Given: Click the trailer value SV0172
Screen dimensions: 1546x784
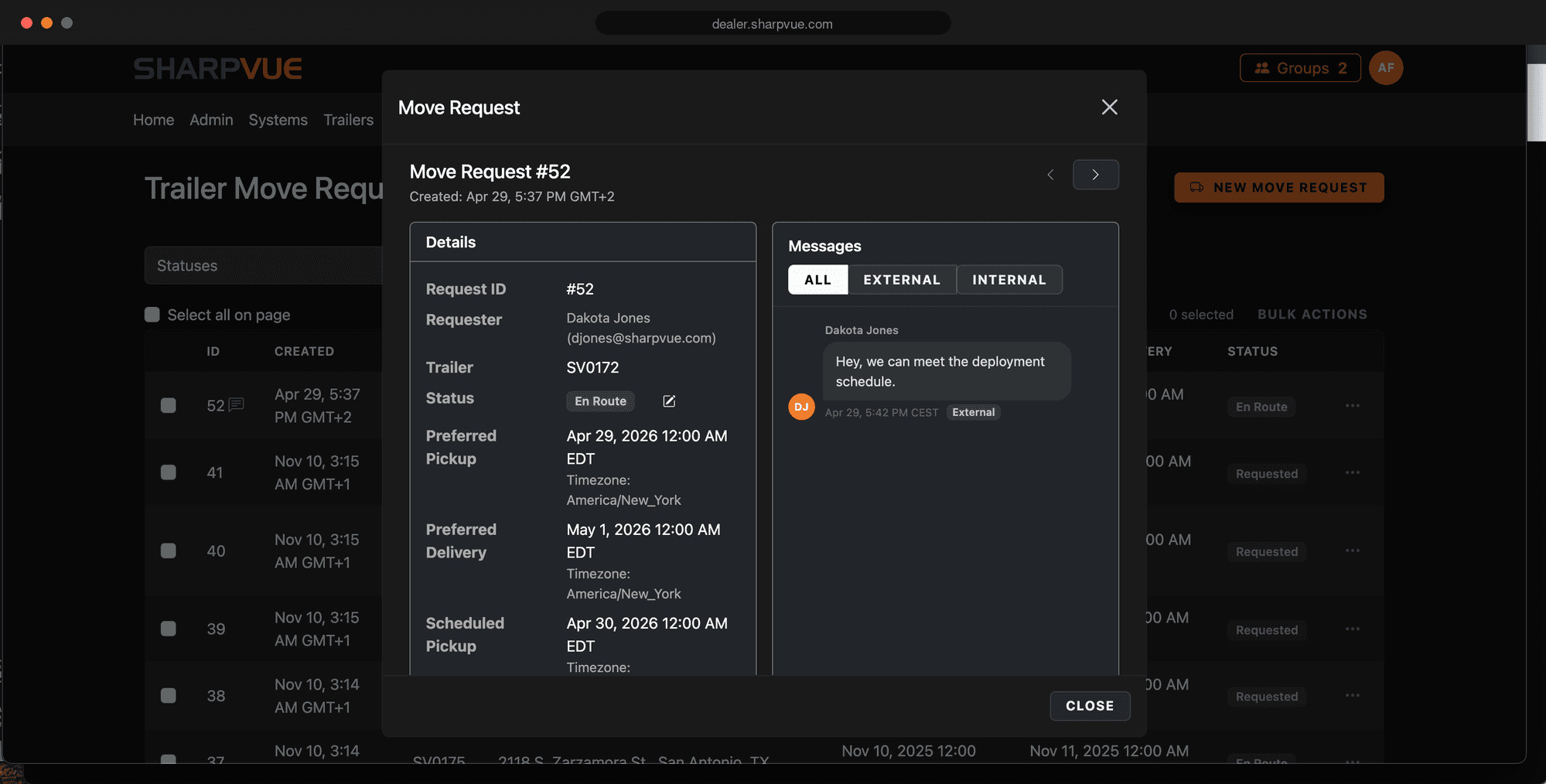Looking at the screenshot, I should [592, 367].
